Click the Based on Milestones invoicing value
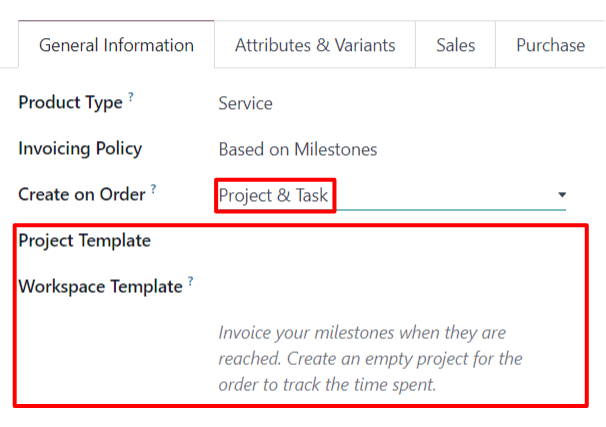Viewport: 606px width, 427px height. (x=298, y=149)
